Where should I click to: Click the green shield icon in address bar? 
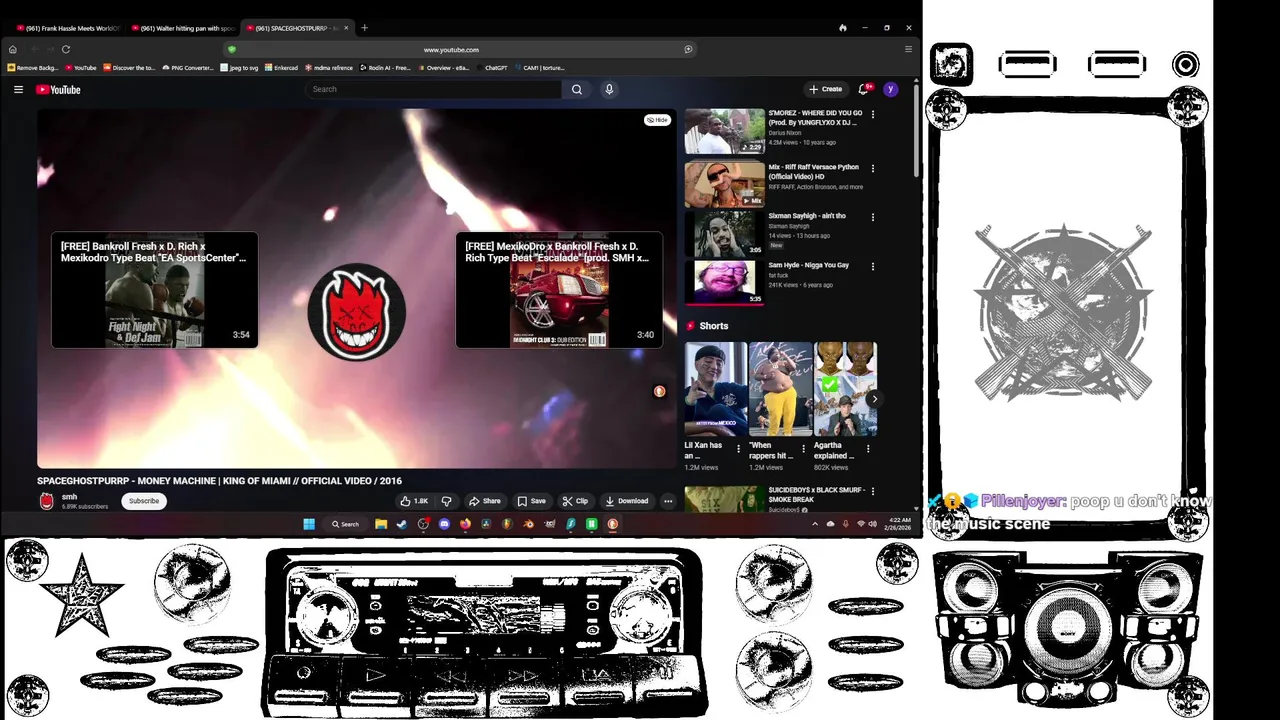[232, 49]
